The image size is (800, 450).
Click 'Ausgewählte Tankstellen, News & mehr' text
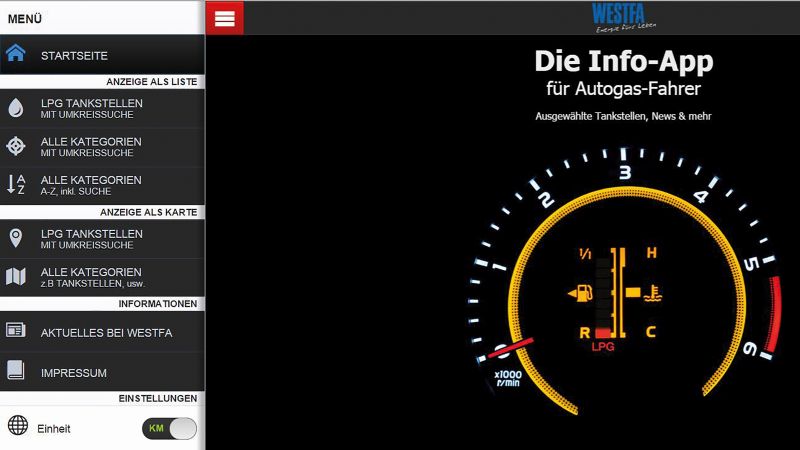[623, 116]
